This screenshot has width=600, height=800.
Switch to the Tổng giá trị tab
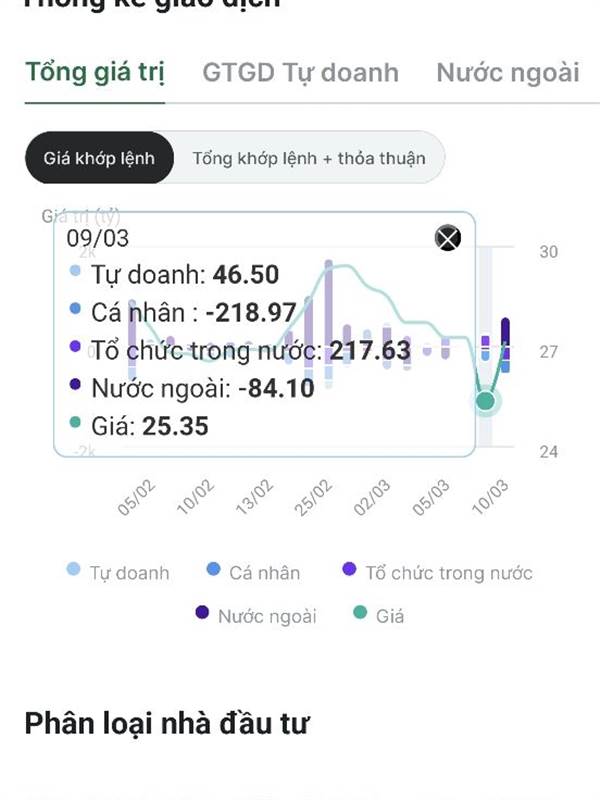[95, 72]
